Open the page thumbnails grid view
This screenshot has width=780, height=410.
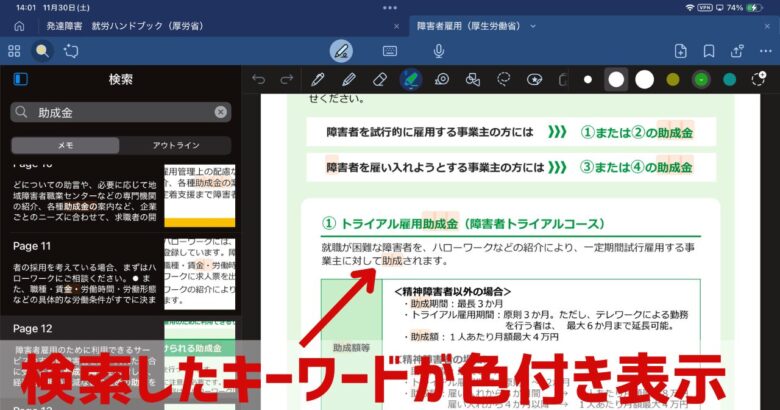(x=14, y=51)
